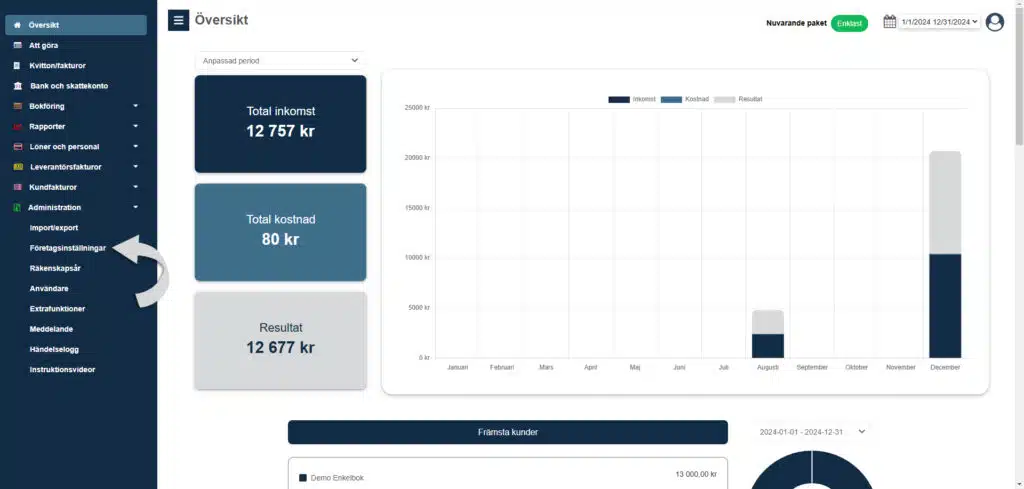Image resolution: width=1024 pixels, height=489 pixels.
Task: Open the 1/1/2024 12/31/2024 date selector
Action: tap(939, 22)
